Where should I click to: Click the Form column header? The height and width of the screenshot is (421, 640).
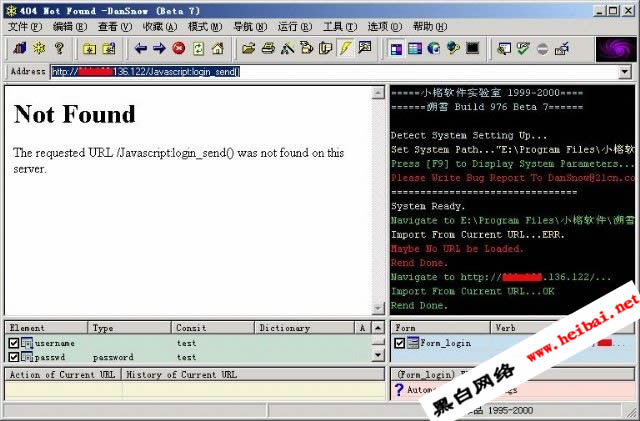pyautogui.click(x=440, y=327)
